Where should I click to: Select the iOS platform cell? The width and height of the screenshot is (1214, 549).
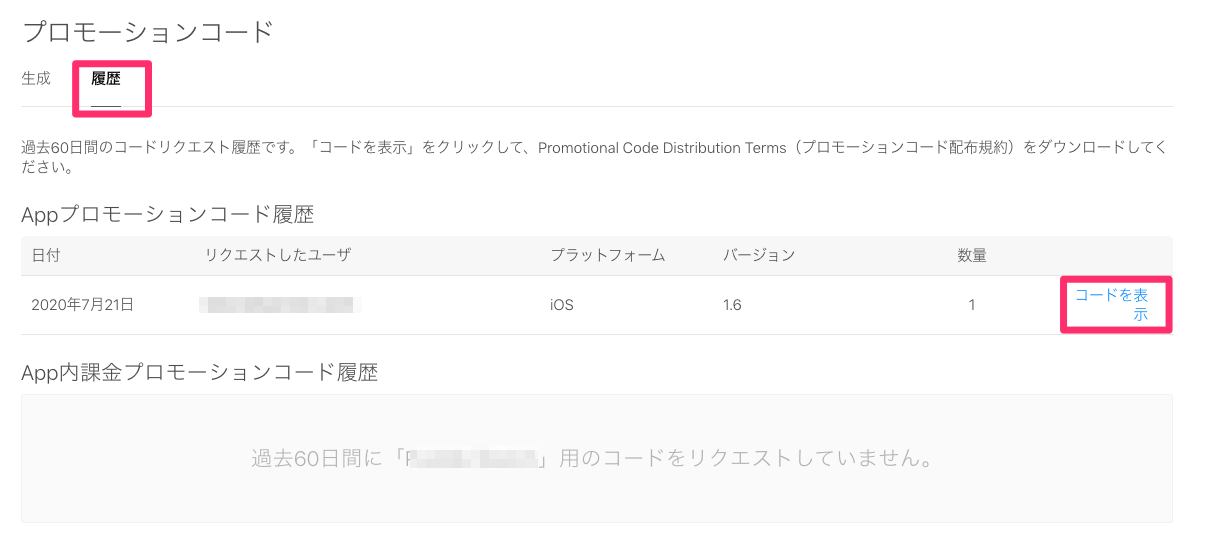562,305
